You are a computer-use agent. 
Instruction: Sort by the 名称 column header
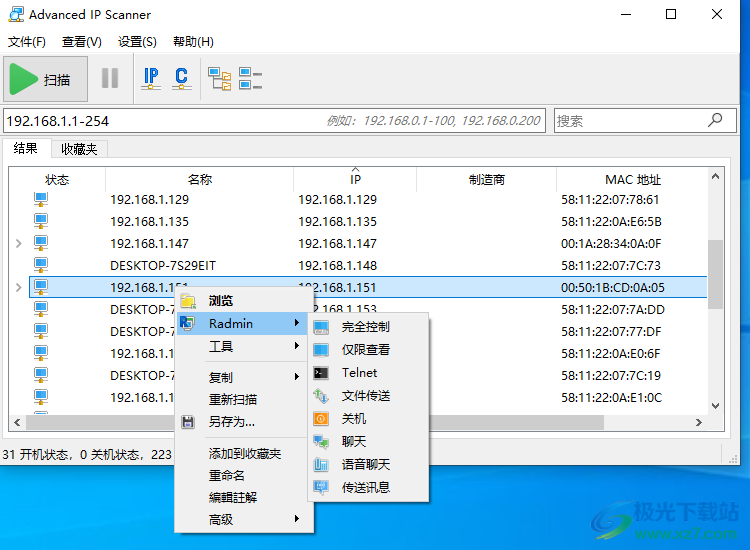(x=199, y=179)
